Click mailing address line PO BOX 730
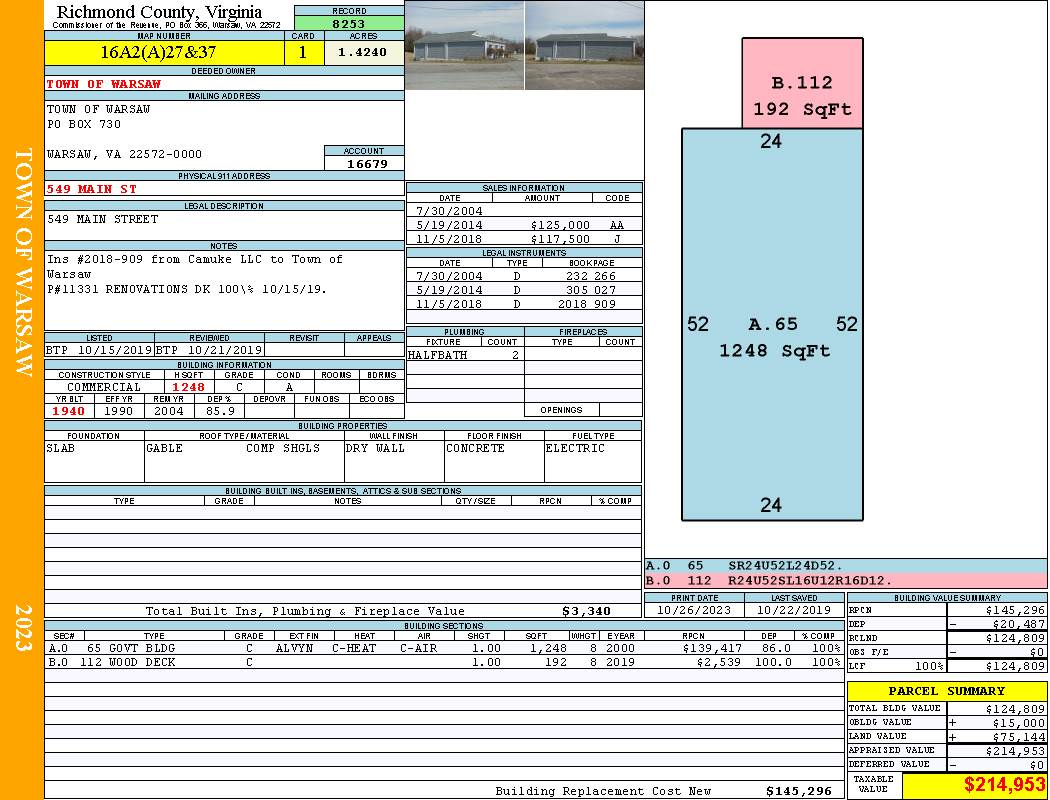This screenshot has width=1050, height=800. click(84, 124)
